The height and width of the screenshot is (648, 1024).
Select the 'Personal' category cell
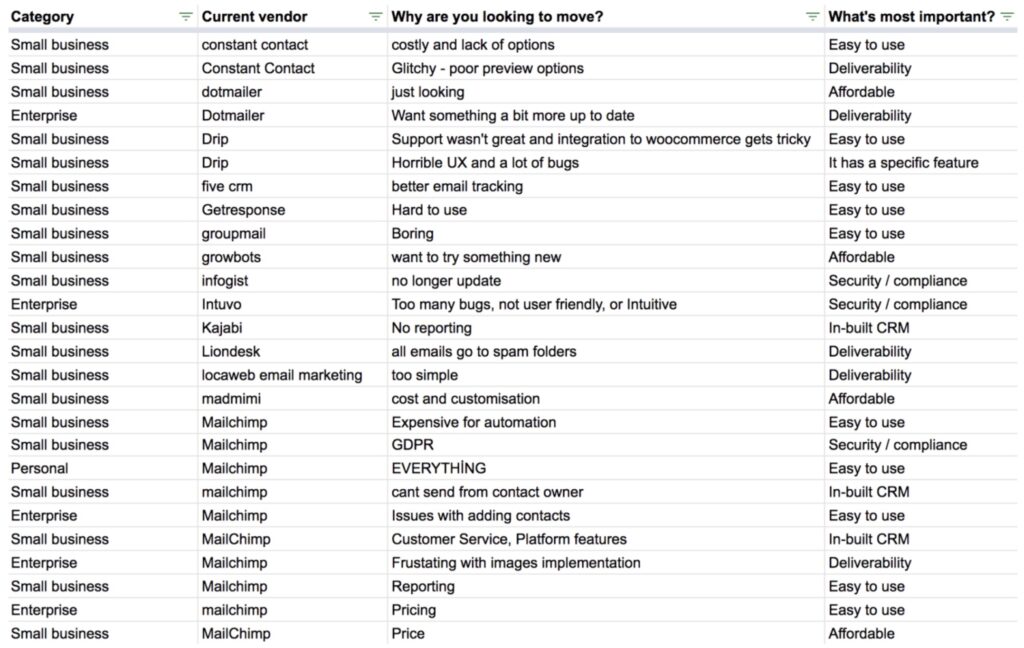[x=39, y=468]
